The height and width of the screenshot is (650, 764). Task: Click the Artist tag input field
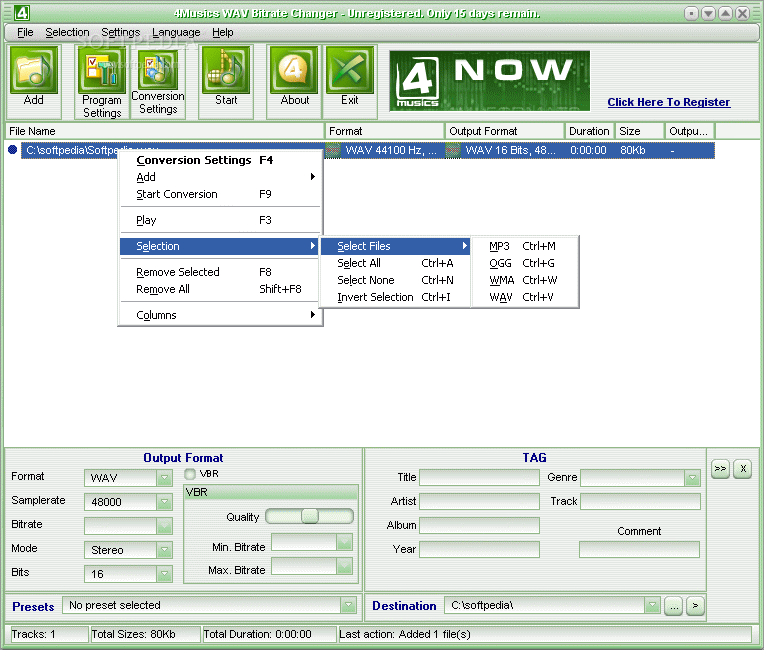[479, 501]
